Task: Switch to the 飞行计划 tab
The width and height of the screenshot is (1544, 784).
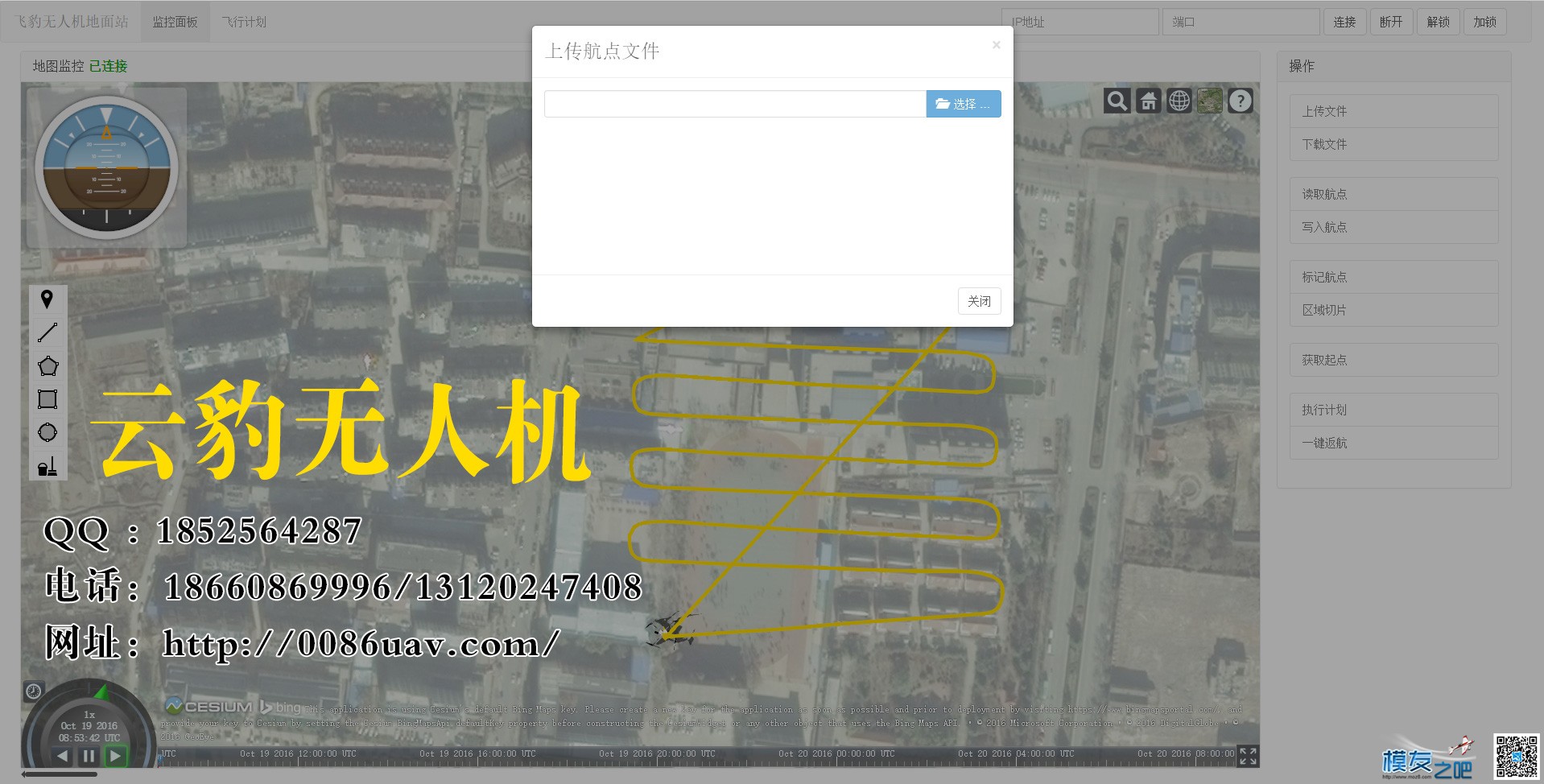Action: [245, 22]
